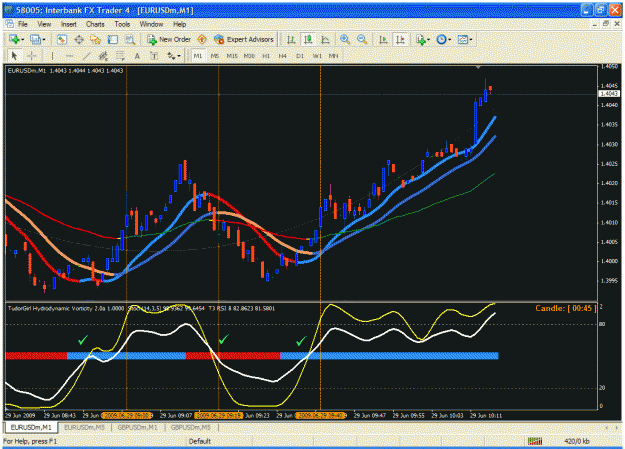
Task: Open the MetaEditor diamond icon
Action: coord(202,39)
